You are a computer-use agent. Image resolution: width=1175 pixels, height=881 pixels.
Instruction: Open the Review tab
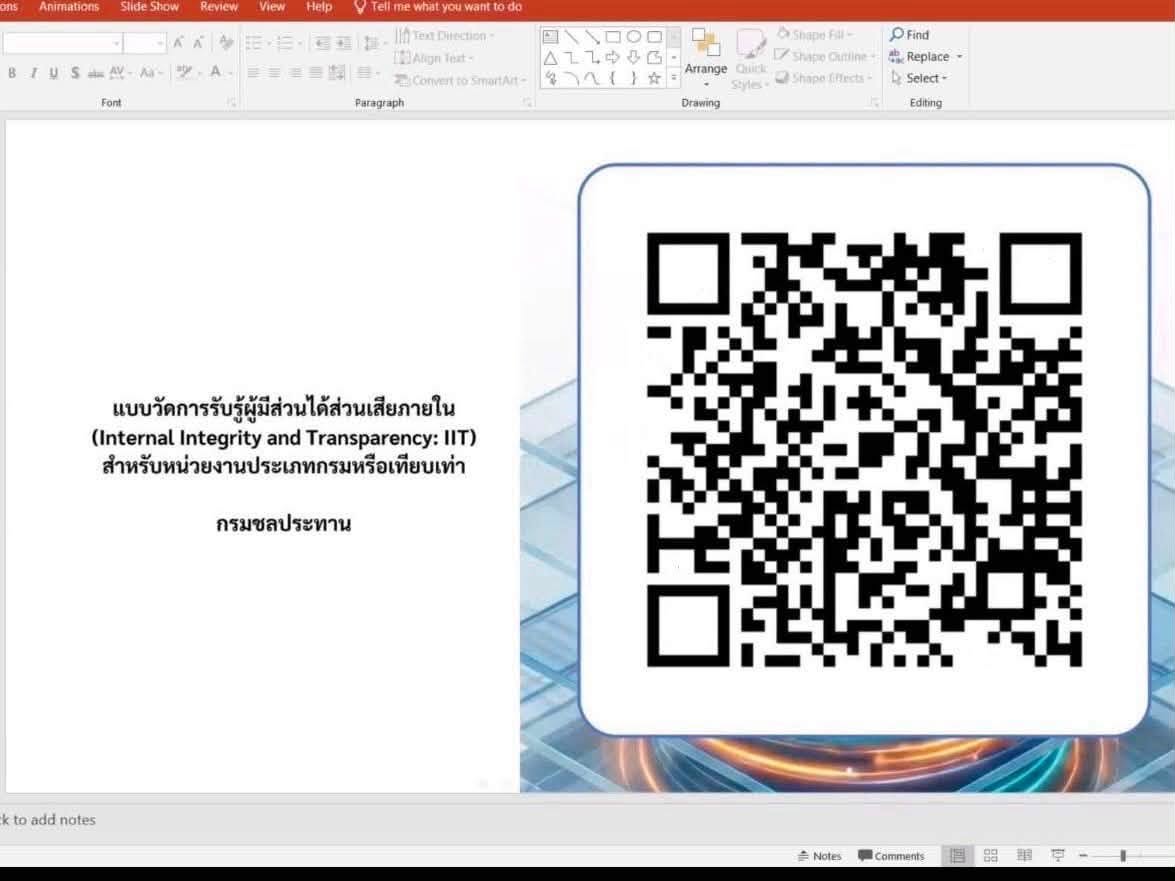(219, 7)
